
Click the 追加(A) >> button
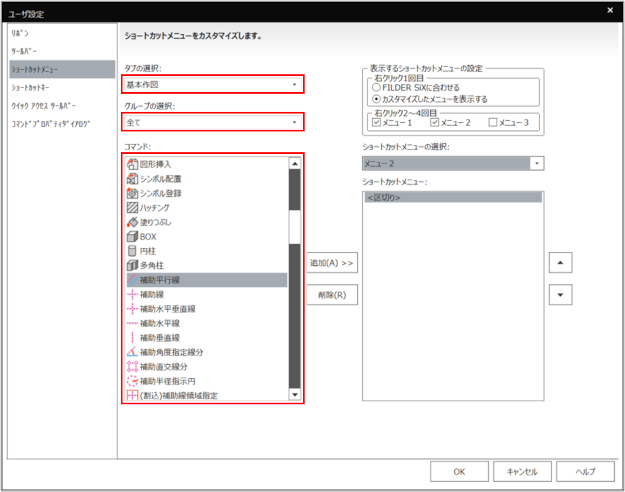pos(332,262)
